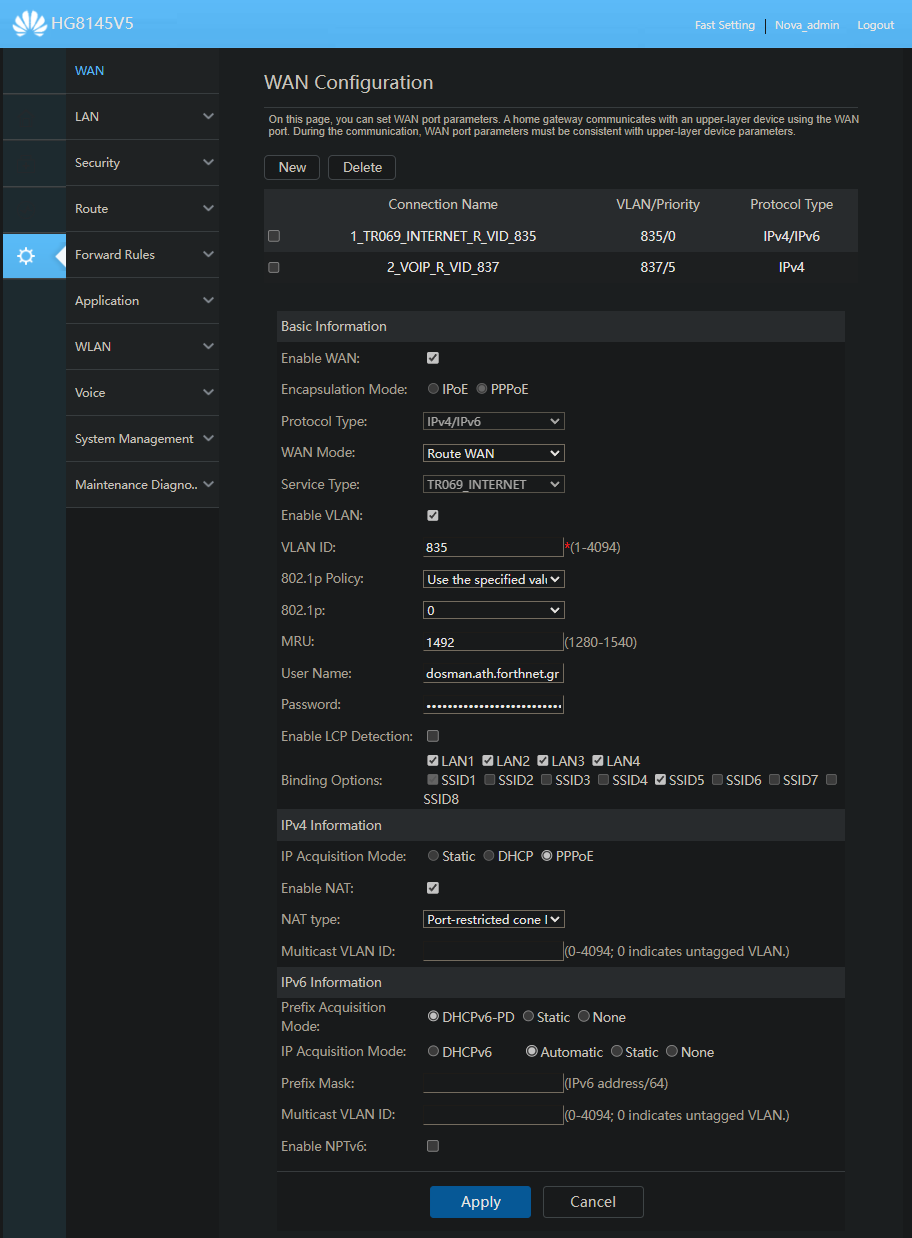The width and height of the screenshot is (912, 1238).
Task: Expand the Maintenance Diagnosis menu
Action: (x=143, y=485)
